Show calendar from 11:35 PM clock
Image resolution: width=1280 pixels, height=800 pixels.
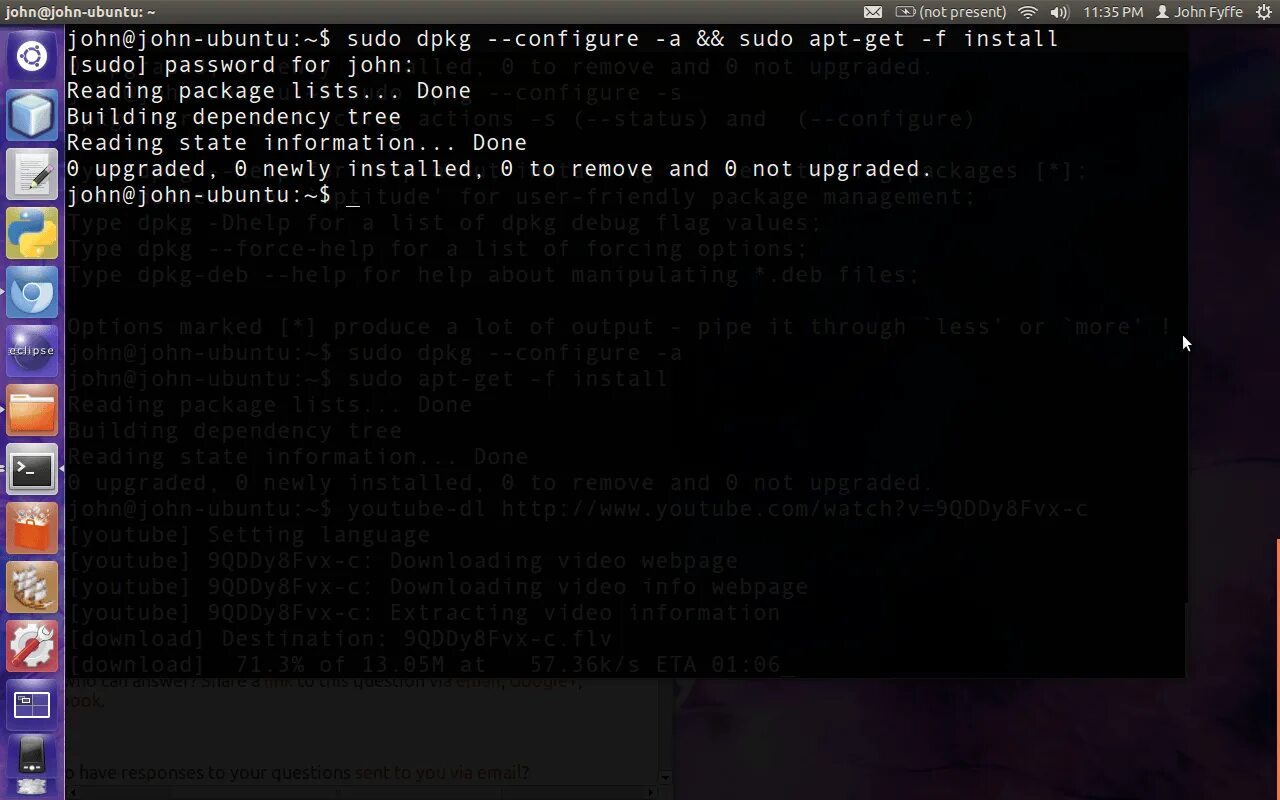coord(1113,12)
